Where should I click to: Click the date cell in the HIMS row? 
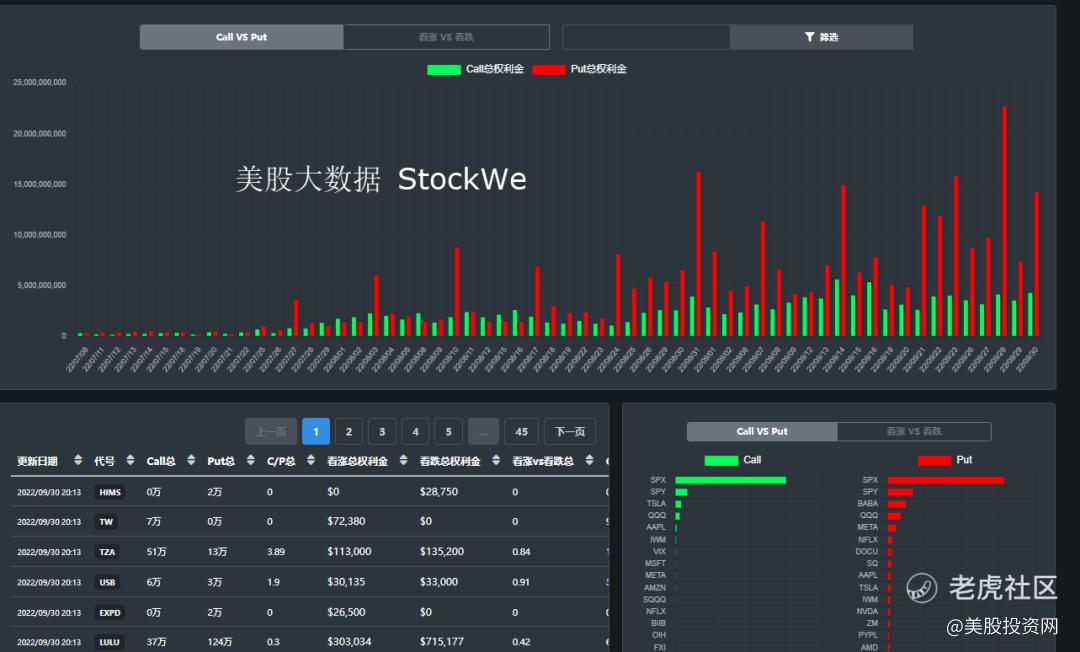(x=49, y=492)
